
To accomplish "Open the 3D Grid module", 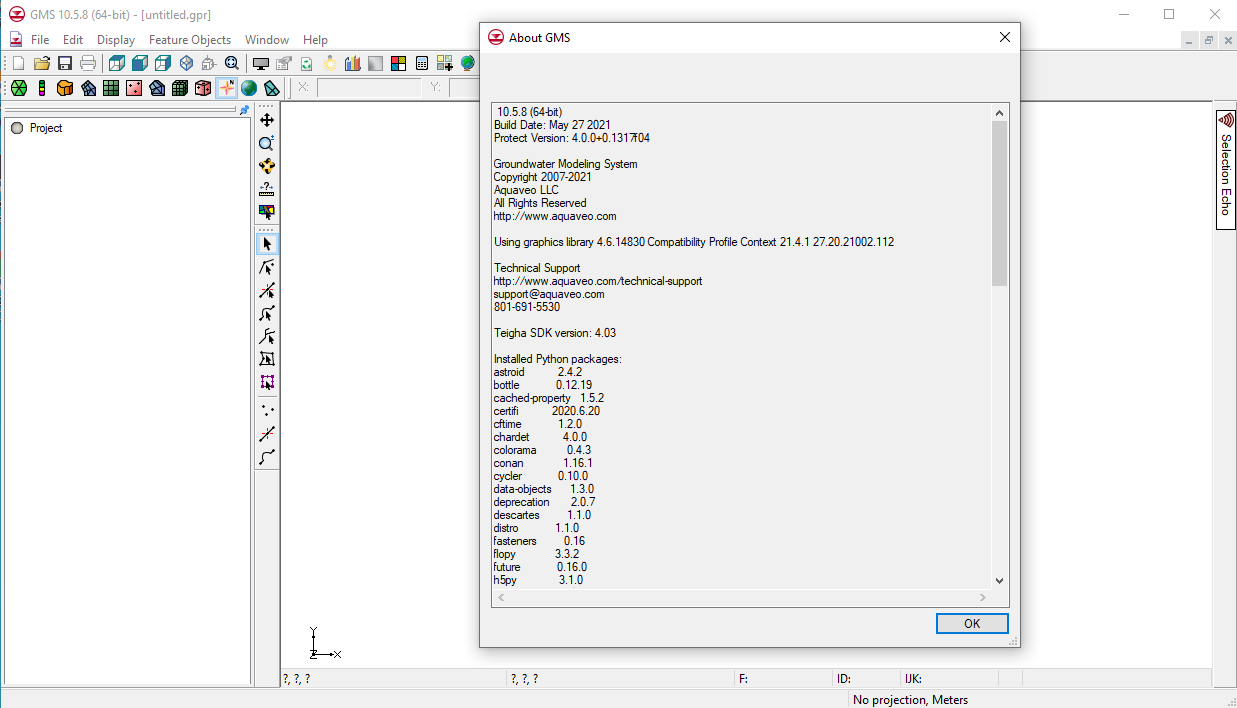I will pyautogui.click(x=180, y=88).
